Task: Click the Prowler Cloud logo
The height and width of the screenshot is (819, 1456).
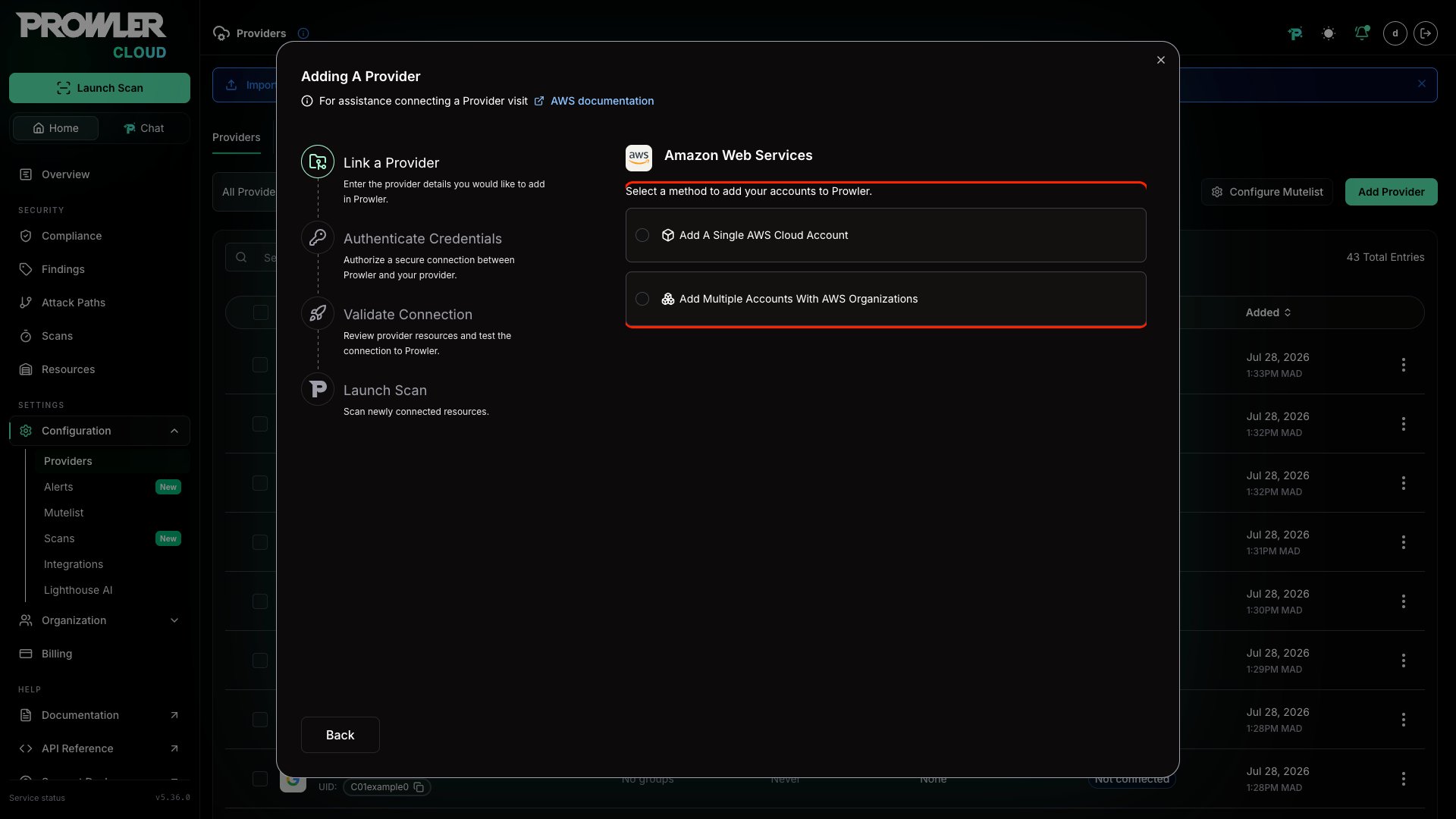Action: 91,36
